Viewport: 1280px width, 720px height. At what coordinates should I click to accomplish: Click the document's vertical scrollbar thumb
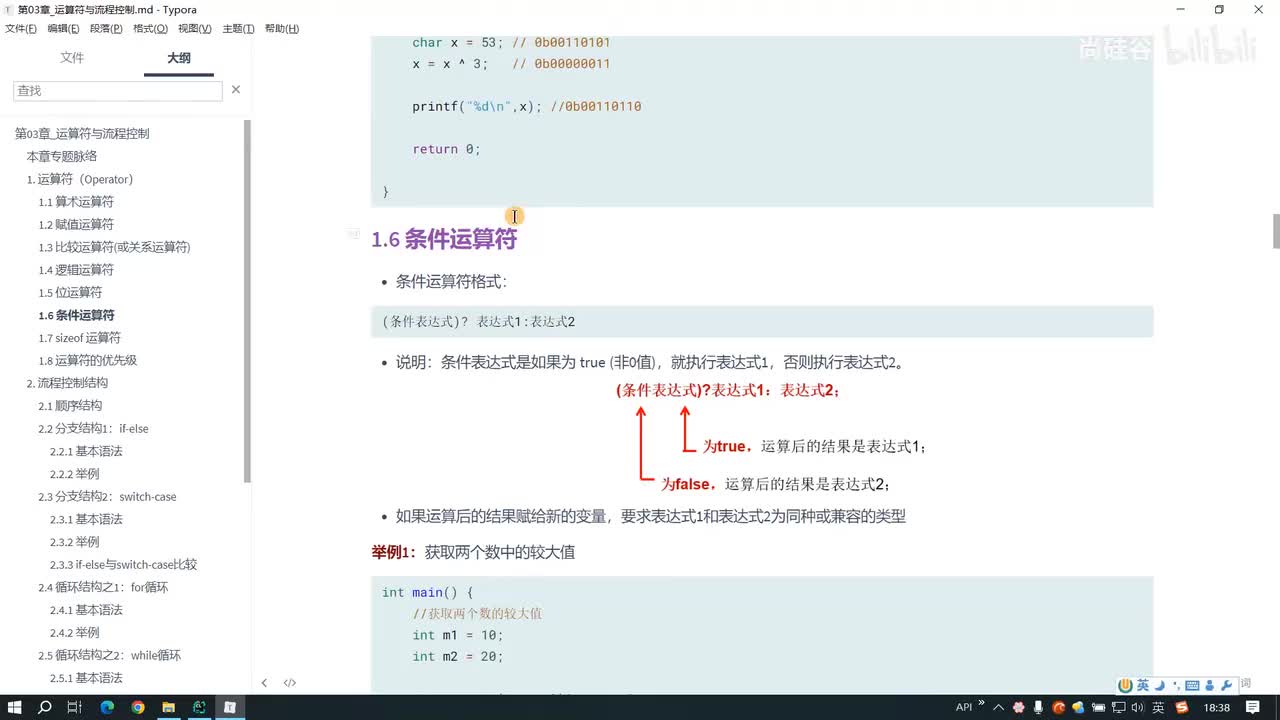point(1275,231)
